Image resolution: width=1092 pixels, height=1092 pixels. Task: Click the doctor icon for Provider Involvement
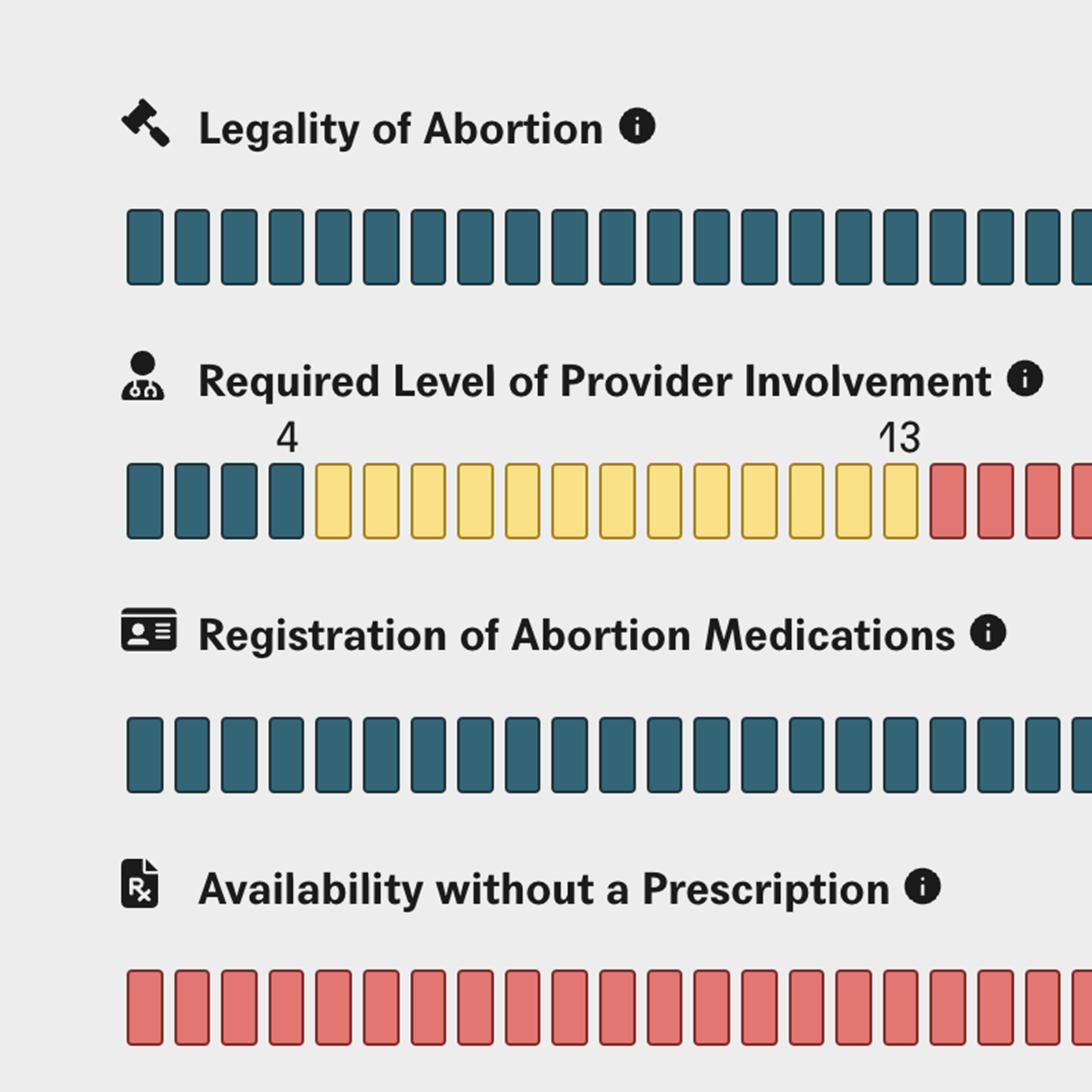click(143, 375)
